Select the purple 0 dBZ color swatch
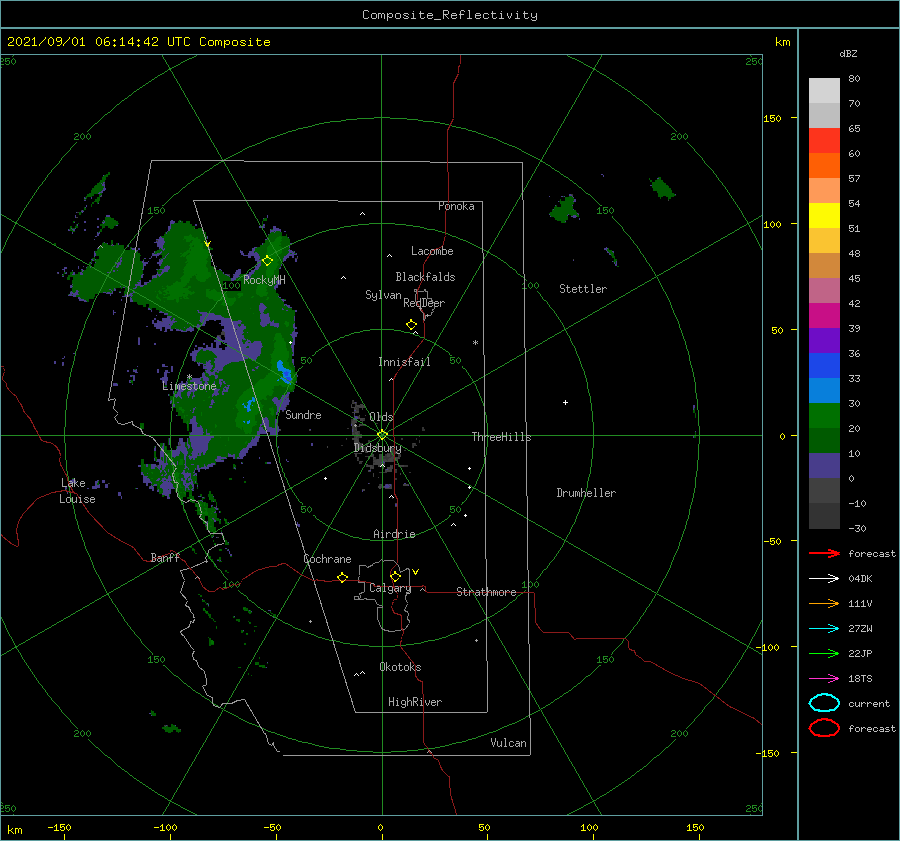The image size is (900, 841). (x=824, y=466)
